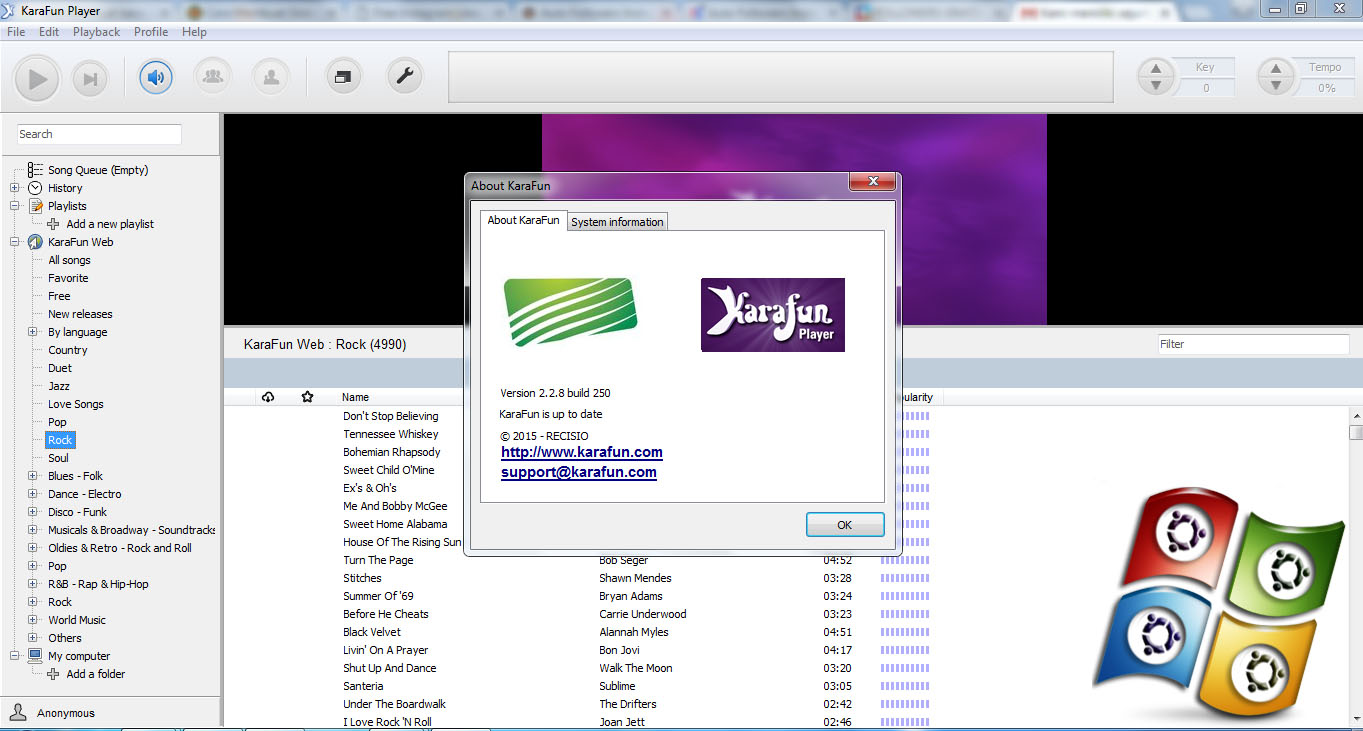This screenshot has width=1363, height=731.
Task: Switch to System information tab
Action: click(617, 222)
